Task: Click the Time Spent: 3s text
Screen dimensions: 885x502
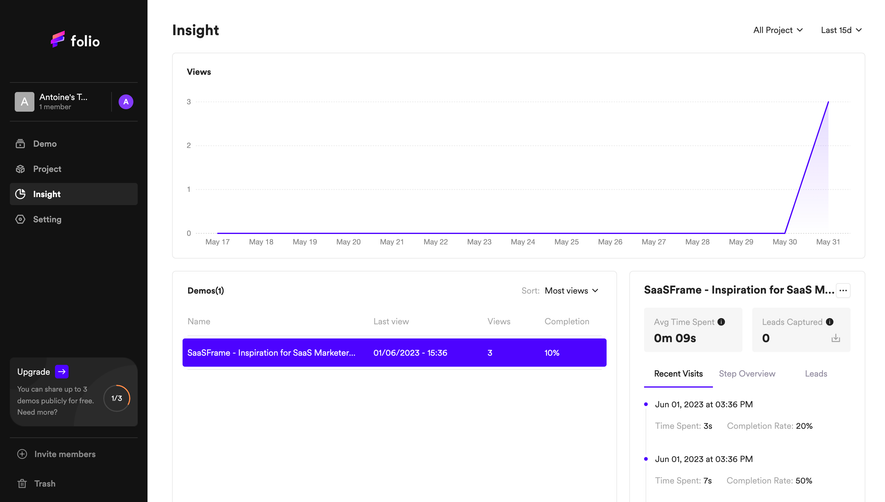Action: pos(684,426)
